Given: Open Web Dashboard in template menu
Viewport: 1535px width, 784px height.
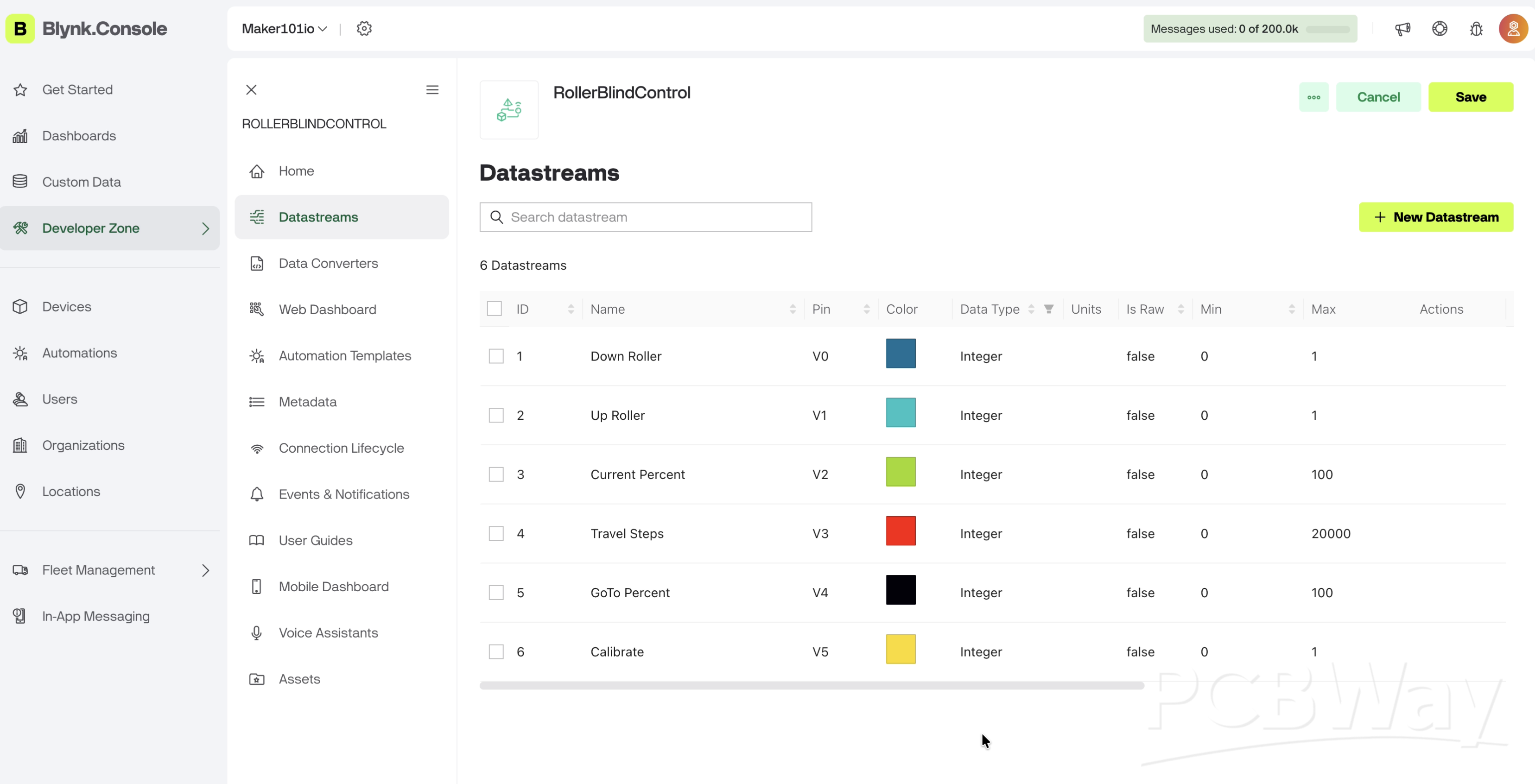Looking at the screenshot, I should tap(327, 309).
